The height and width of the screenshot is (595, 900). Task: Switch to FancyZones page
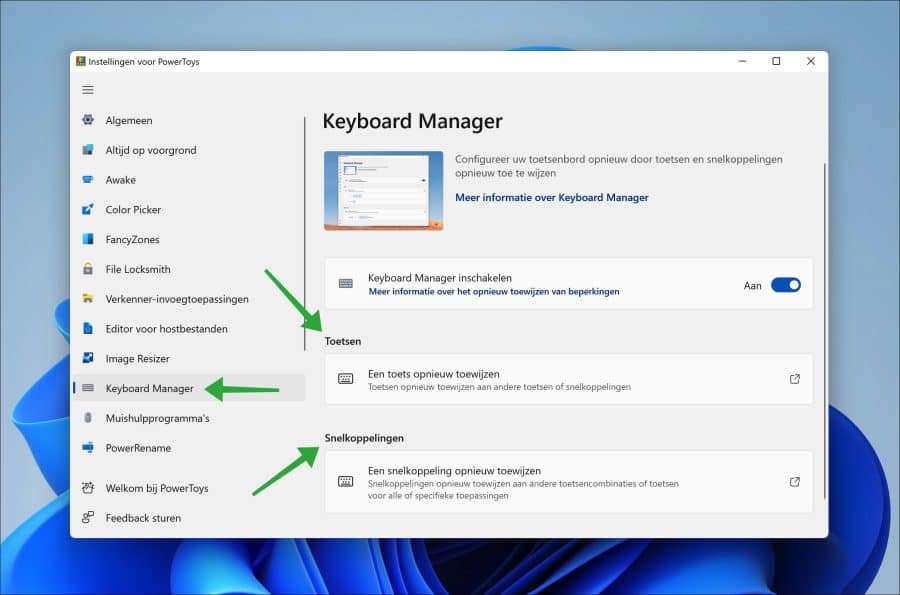coord(189,240)
